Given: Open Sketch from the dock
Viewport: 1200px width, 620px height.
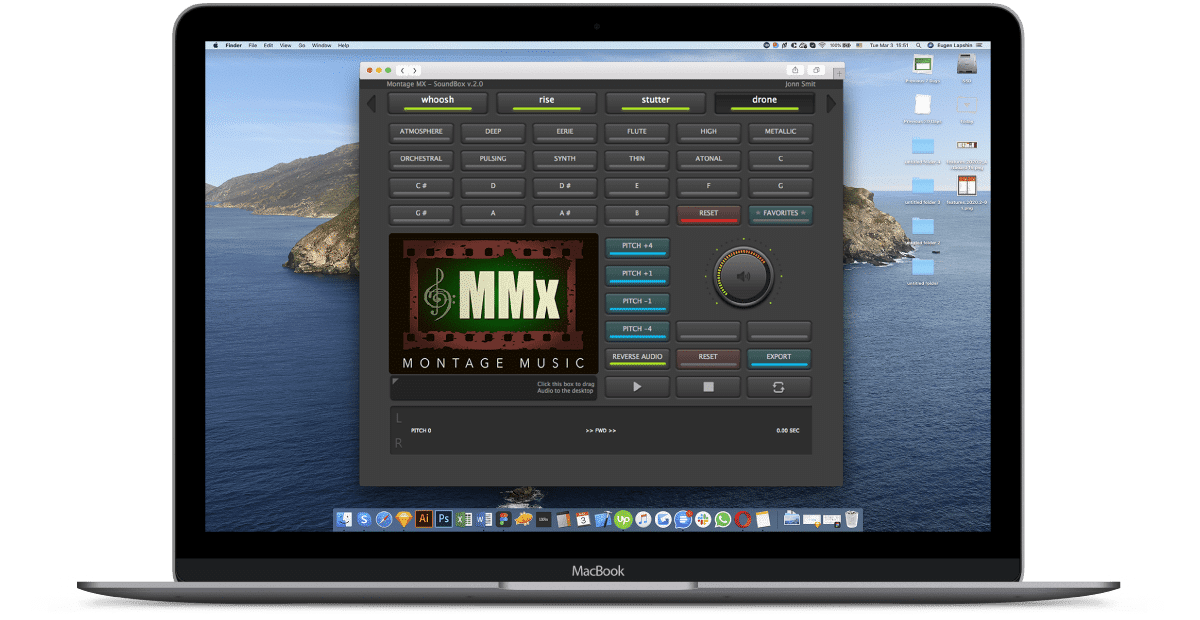Looking at the screenshot, I should pyautogui.click(x=403, y=519).
